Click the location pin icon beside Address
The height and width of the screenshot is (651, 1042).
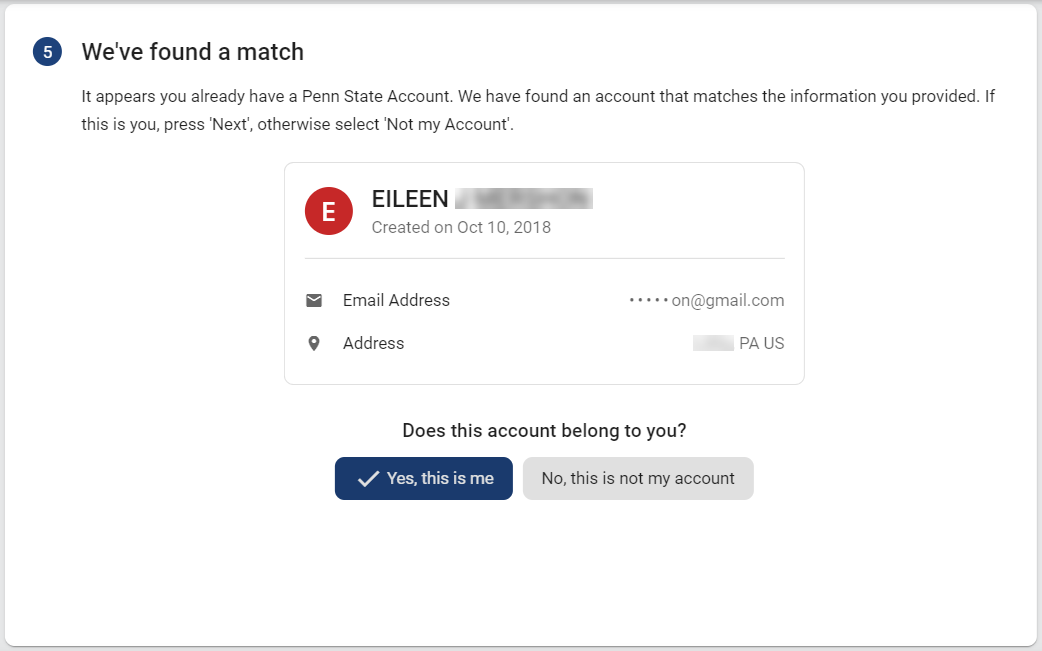pos(314,343)
